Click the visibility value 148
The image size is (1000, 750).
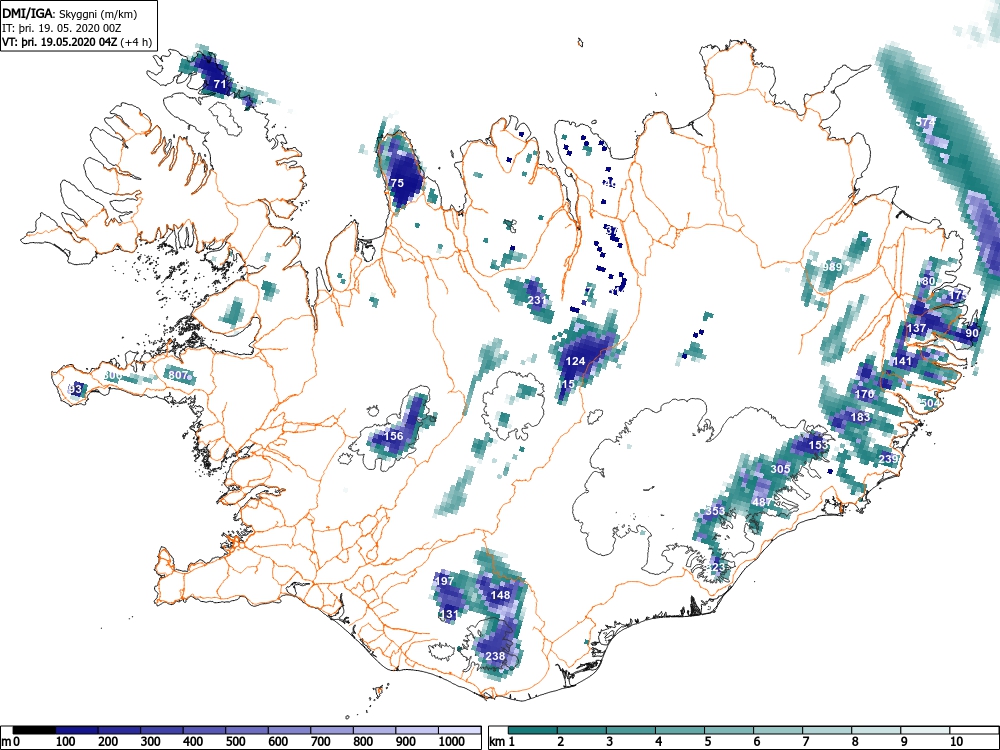click(x=500, y=595)
